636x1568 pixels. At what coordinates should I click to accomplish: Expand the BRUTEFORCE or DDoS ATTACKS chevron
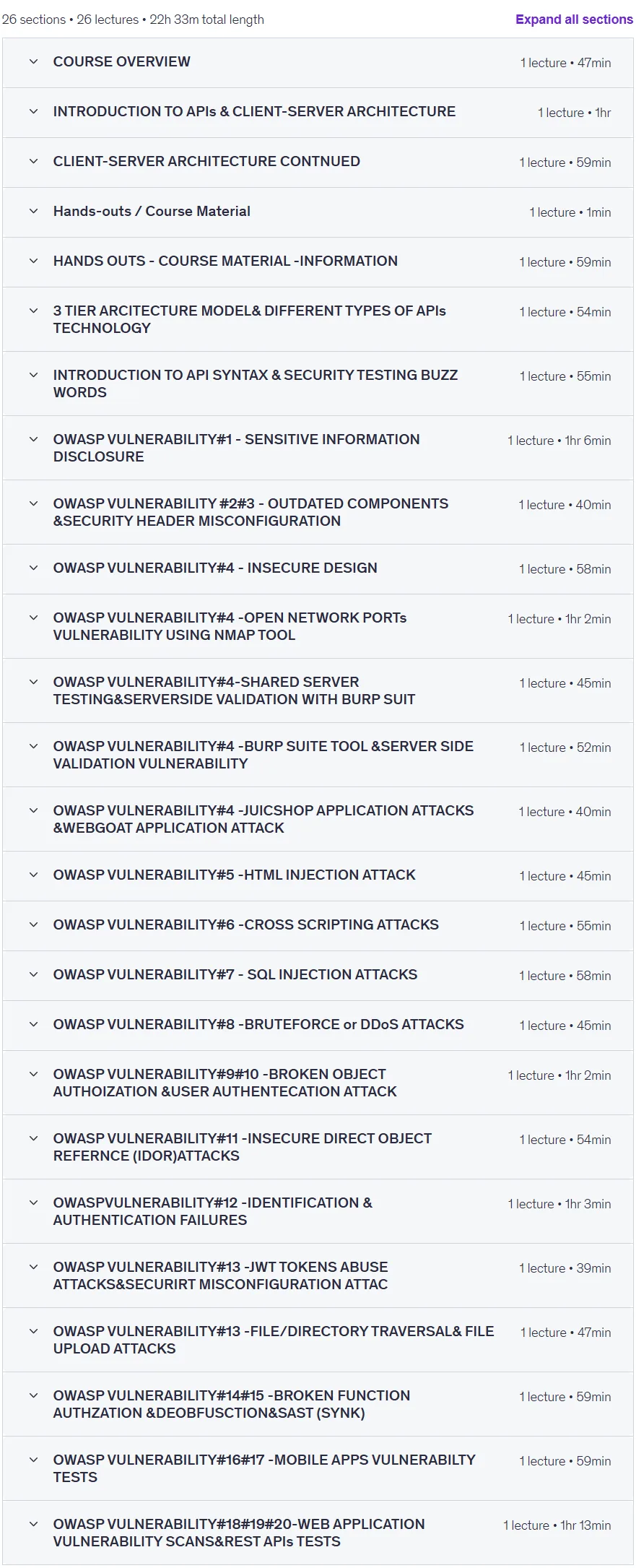(33, 1024)
